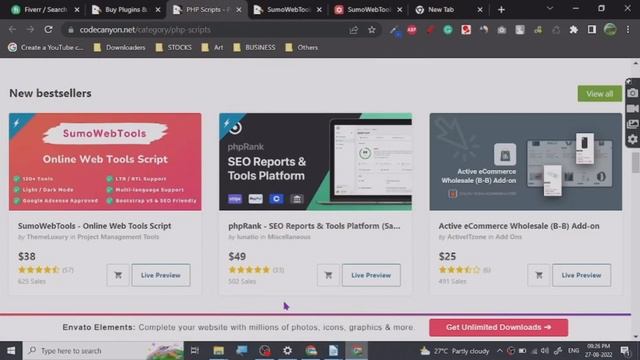Add Active eCommerce Wholesale add-on to cart

tap(539, 275)
